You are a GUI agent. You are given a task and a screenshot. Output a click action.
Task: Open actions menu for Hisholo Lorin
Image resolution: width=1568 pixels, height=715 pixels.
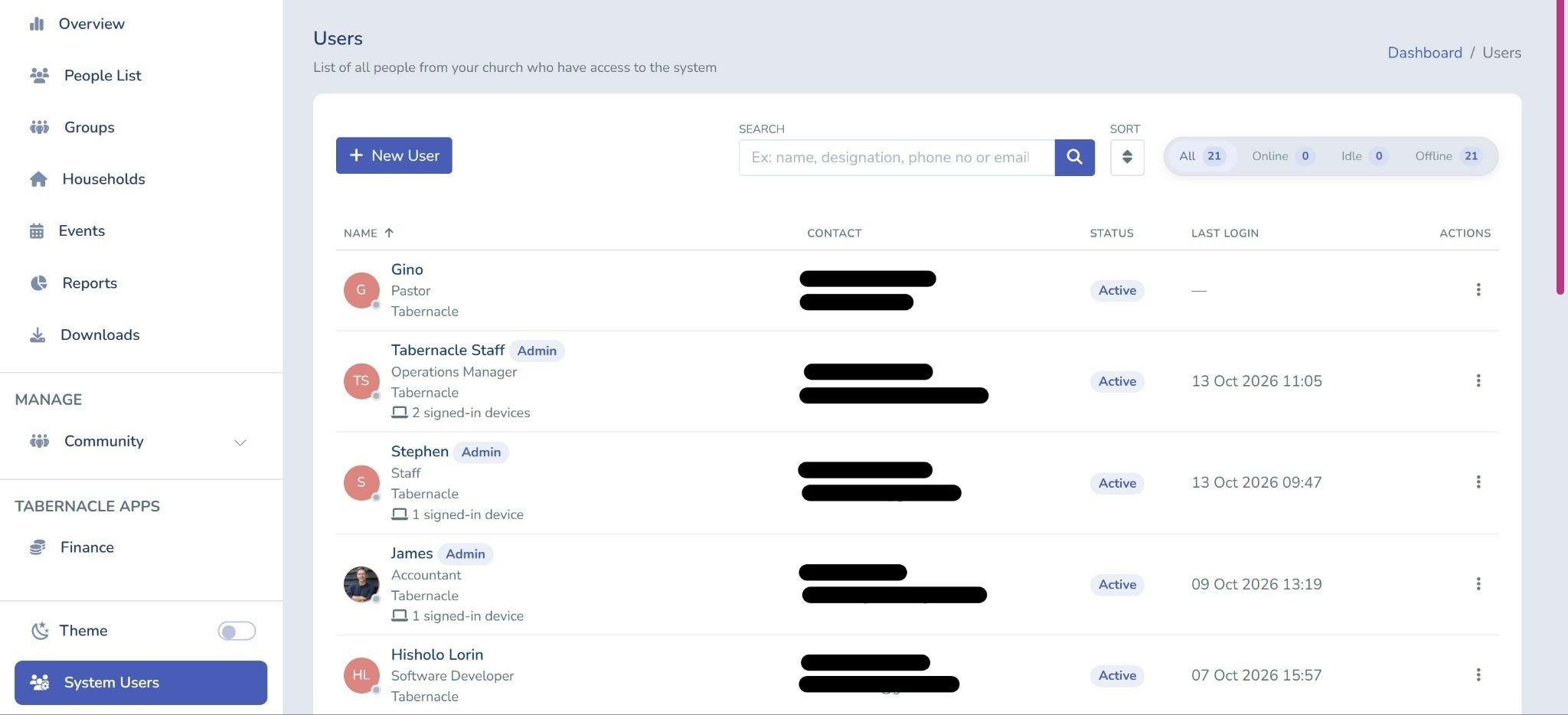1478,674
